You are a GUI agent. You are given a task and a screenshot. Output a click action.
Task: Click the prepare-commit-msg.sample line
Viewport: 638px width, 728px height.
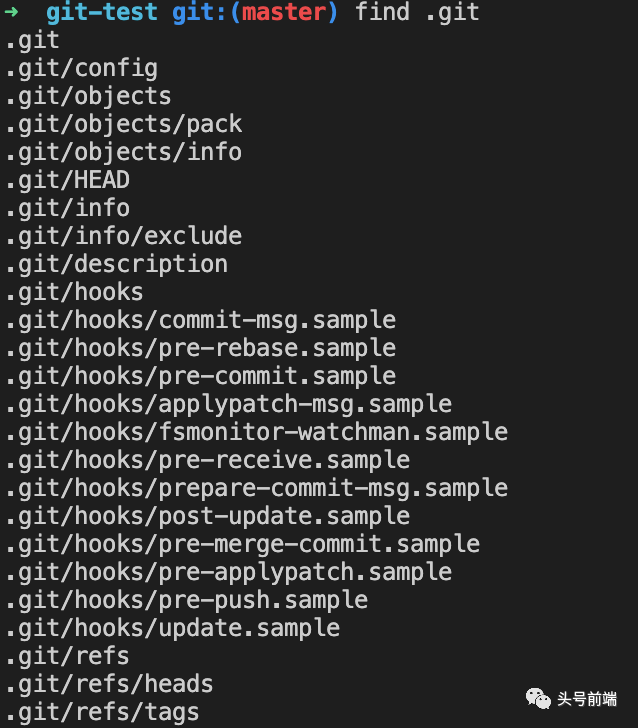pyautogui.click(x=257, y=488)
